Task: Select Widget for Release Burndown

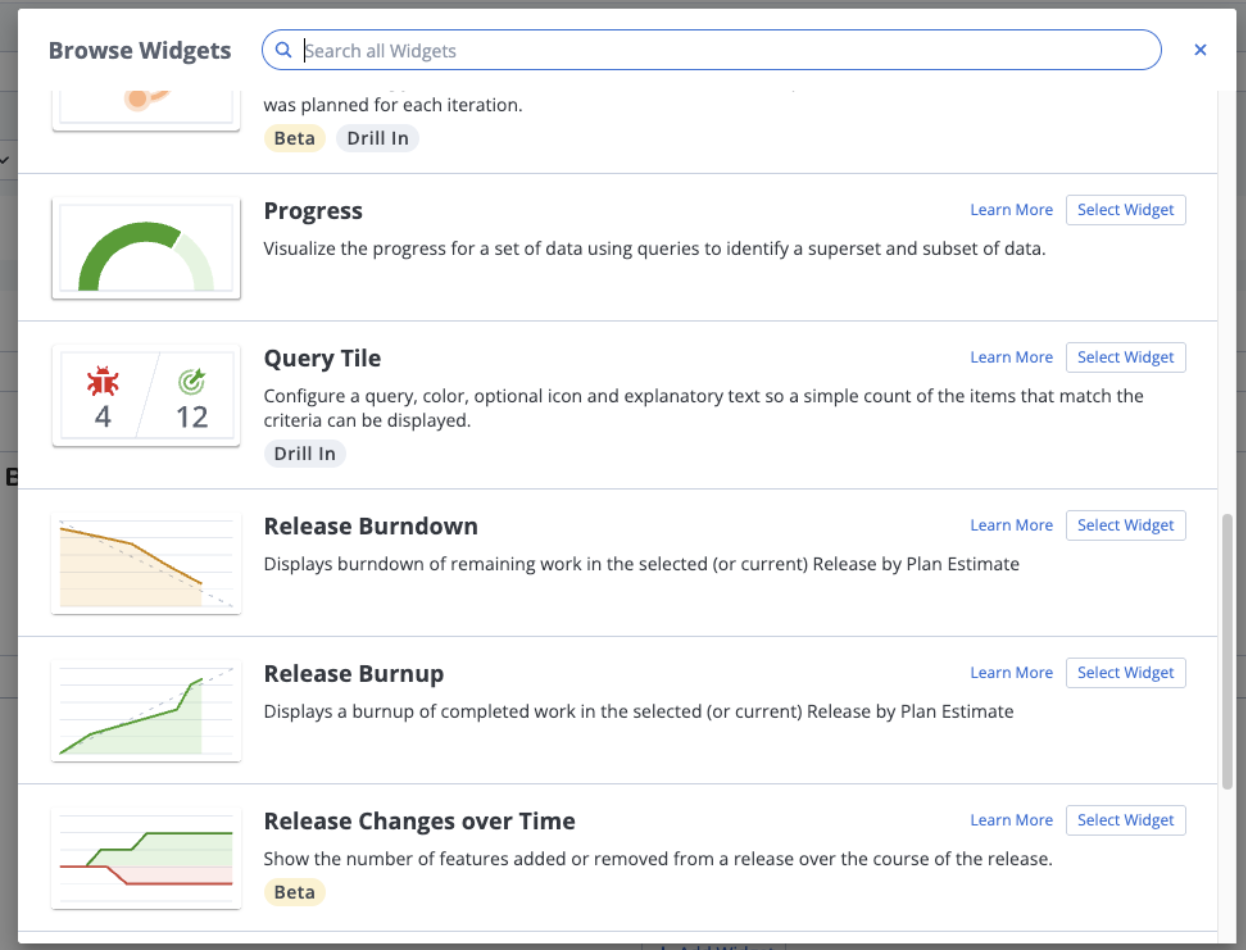Action: (x=1125, y=525)
